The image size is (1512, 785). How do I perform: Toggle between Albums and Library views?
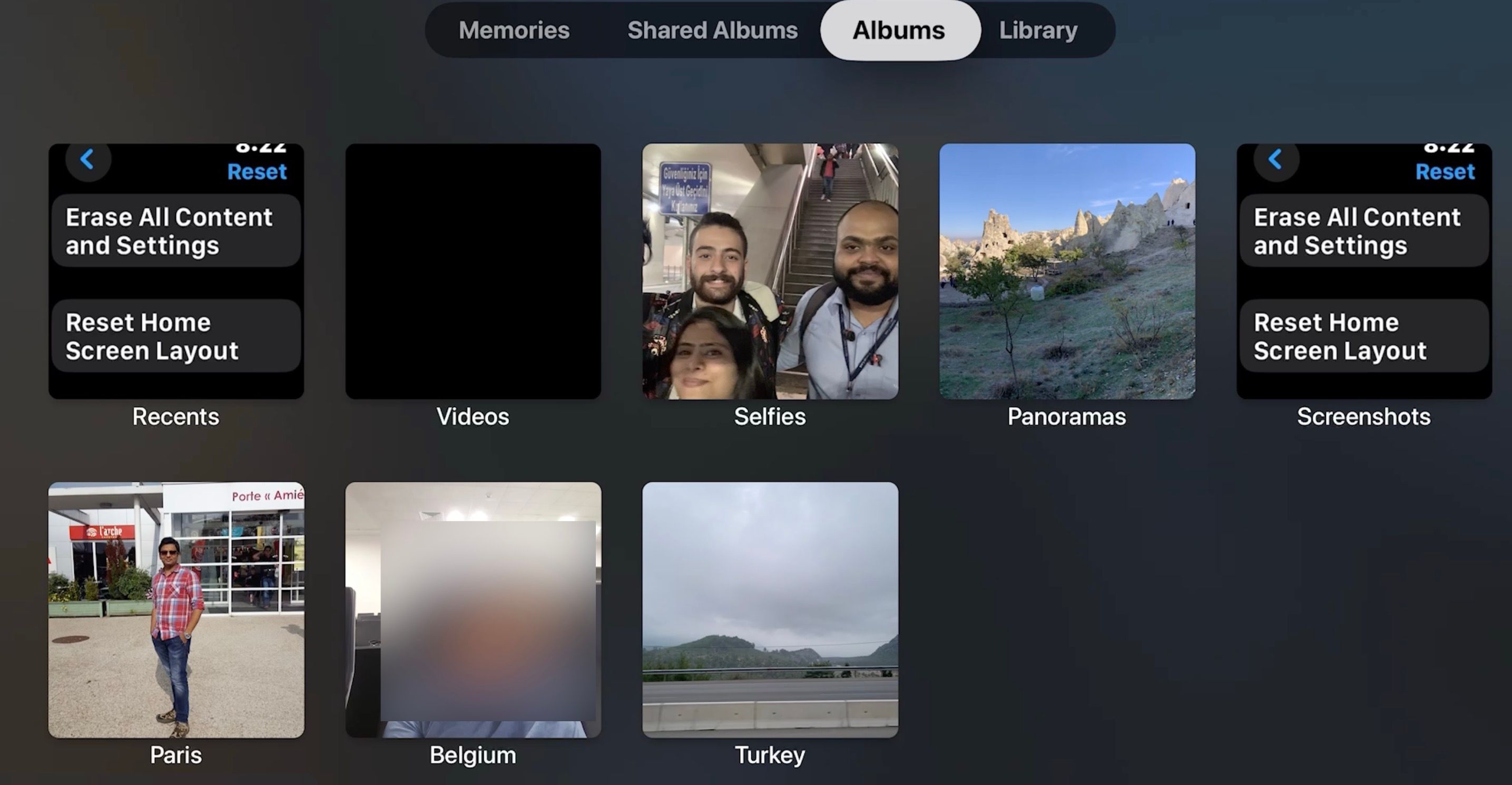1038,29
